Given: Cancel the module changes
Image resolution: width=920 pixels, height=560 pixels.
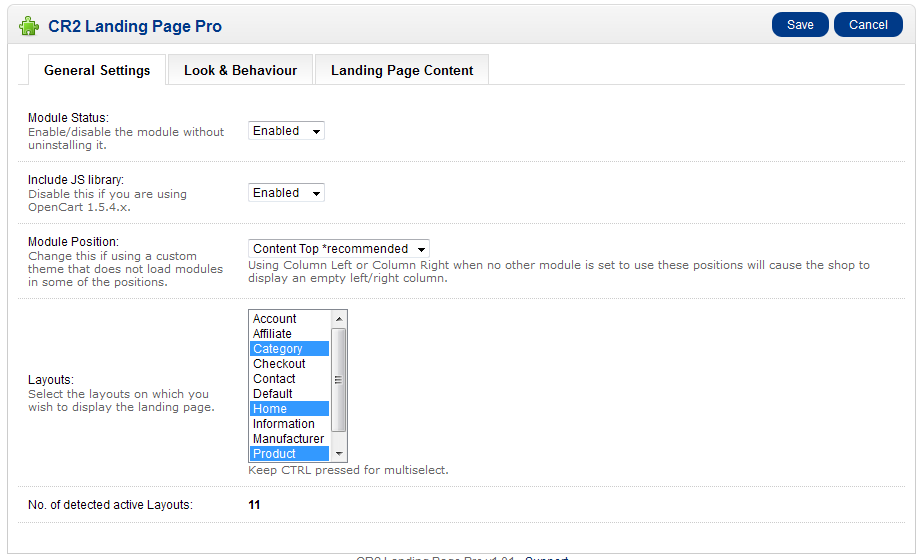Looking at the screenshot, I should (x=868, y=25).
